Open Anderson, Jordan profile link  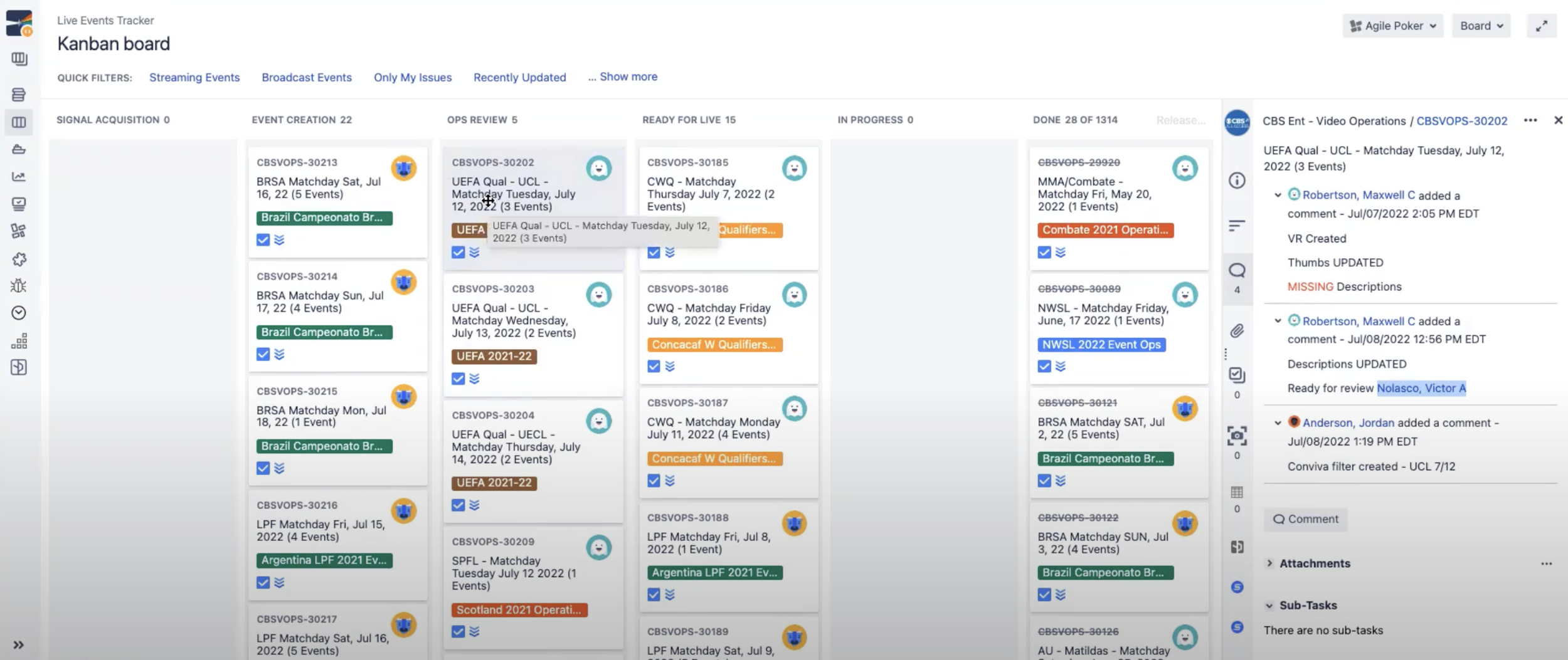1348,422
